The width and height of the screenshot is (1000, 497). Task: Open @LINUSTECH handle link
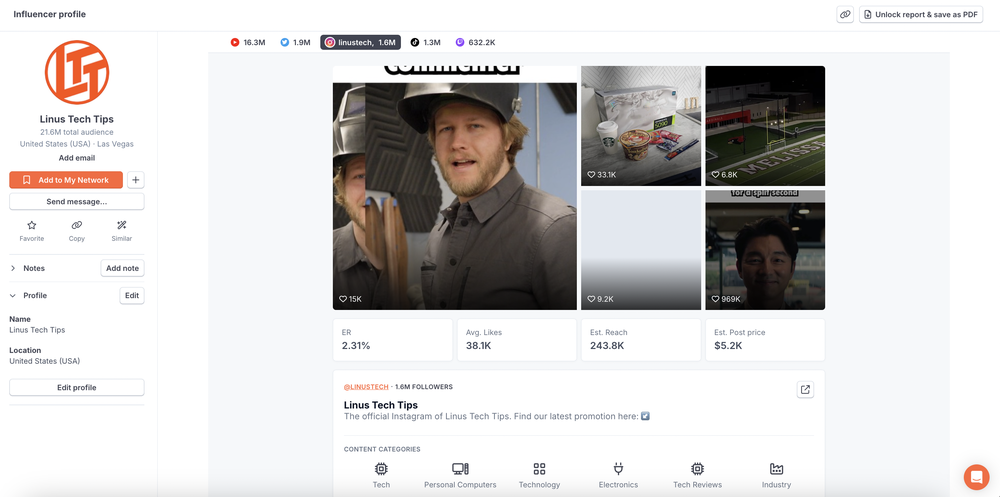366,387
